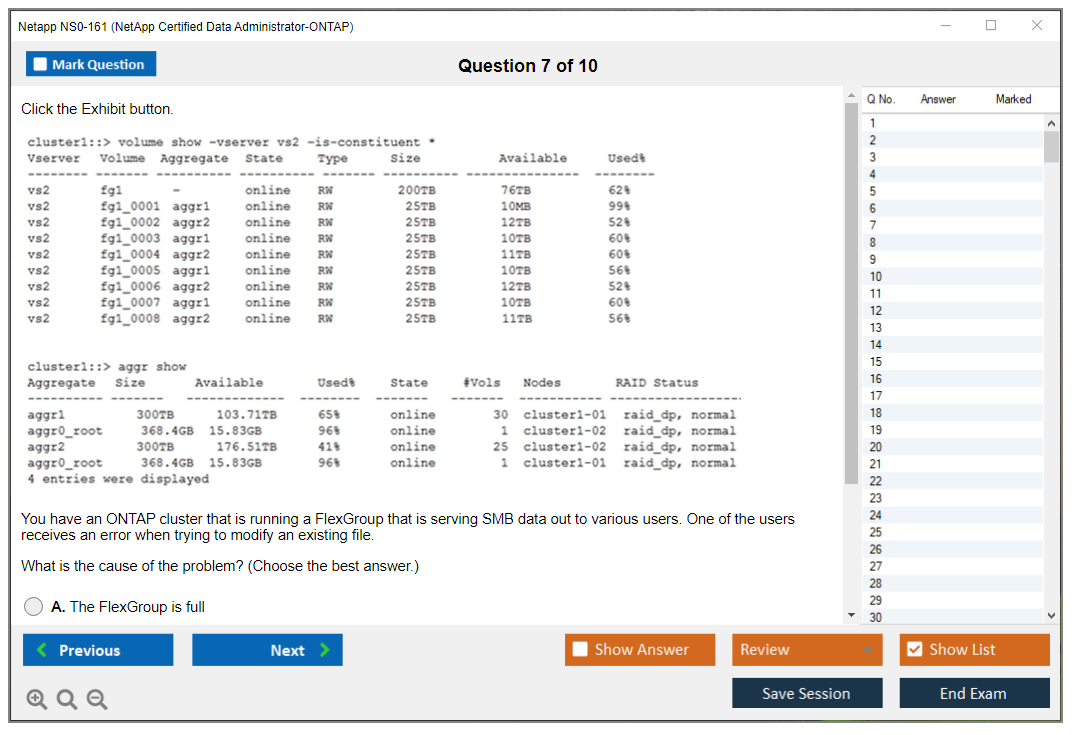The image size is (1075, 735).
Task: Select question 12 in the list
Action: pyautogui.click(x=876, y=311)
